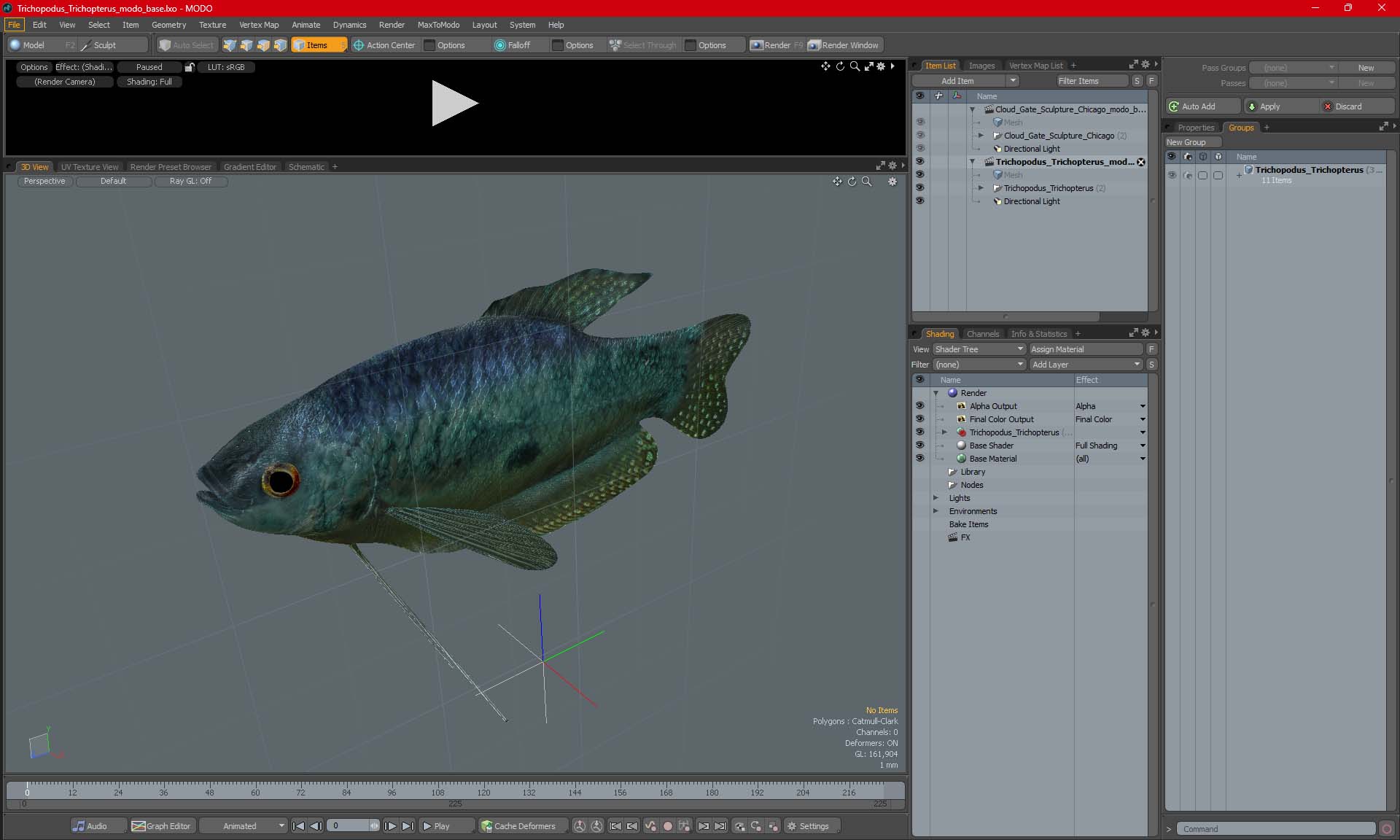This screenshot has width=1400, height=840.
Task: Open View Shader Tree dropdown
Action: 979,349
